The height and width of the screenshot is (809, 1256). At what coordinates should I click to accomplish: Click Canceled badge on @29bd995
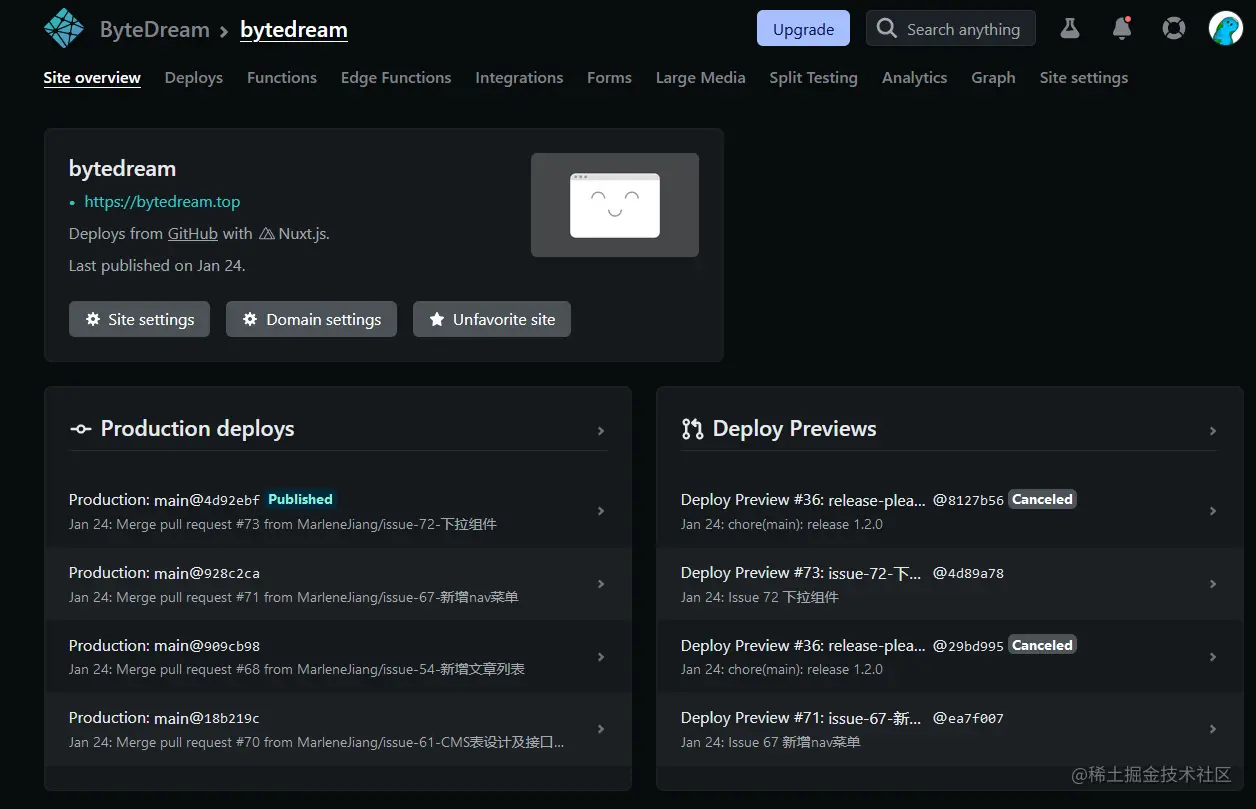[x=1042, y=645]
